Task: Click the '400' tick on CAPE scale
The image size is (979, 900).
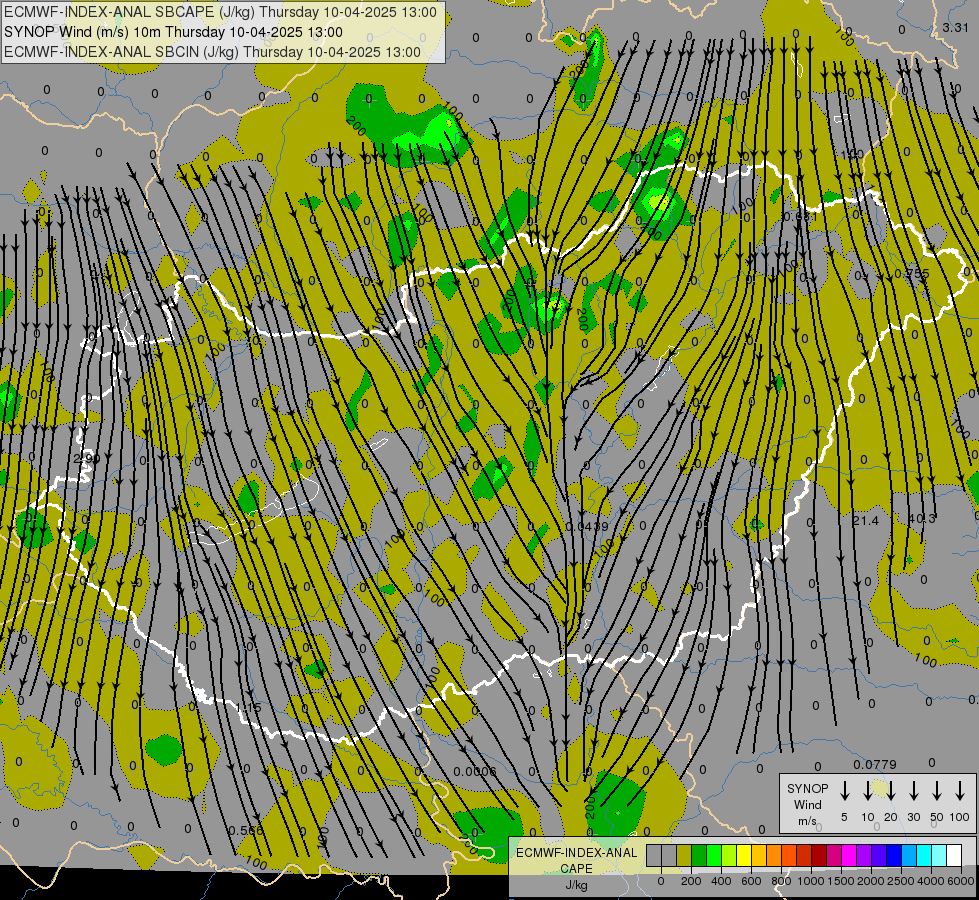Action: point(721,881)
